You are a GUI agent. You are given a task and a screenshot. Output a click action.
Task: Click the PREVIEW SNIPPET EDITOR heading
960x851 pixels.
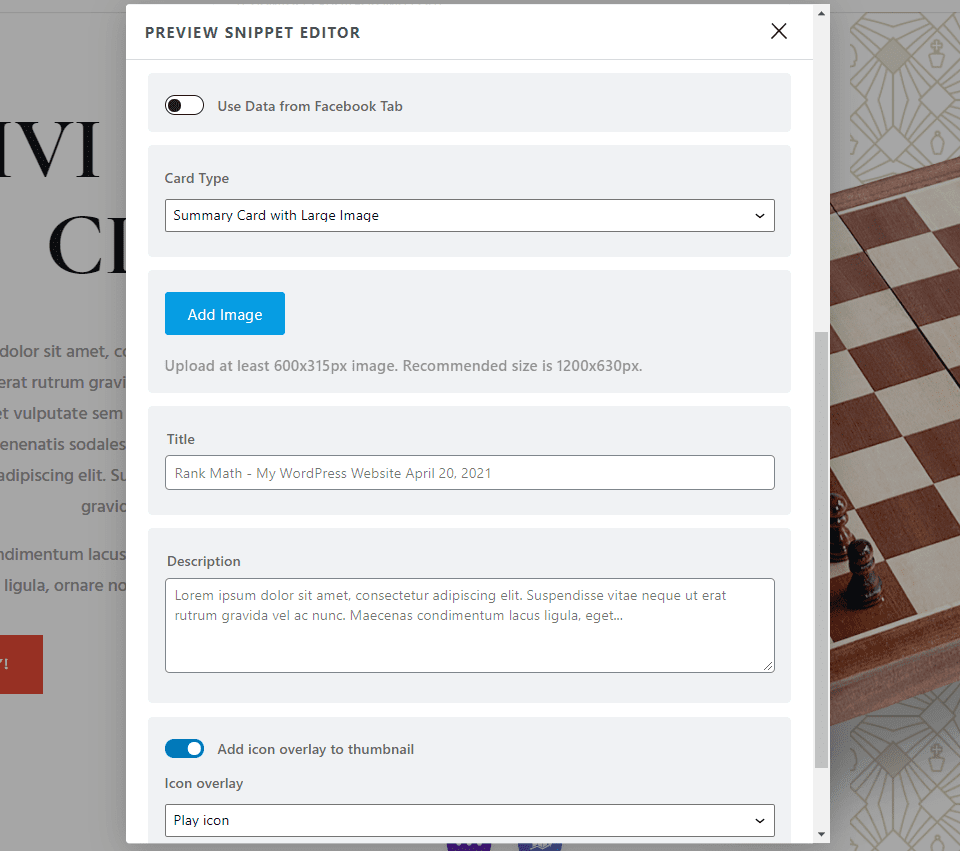(x=252, y=32)
